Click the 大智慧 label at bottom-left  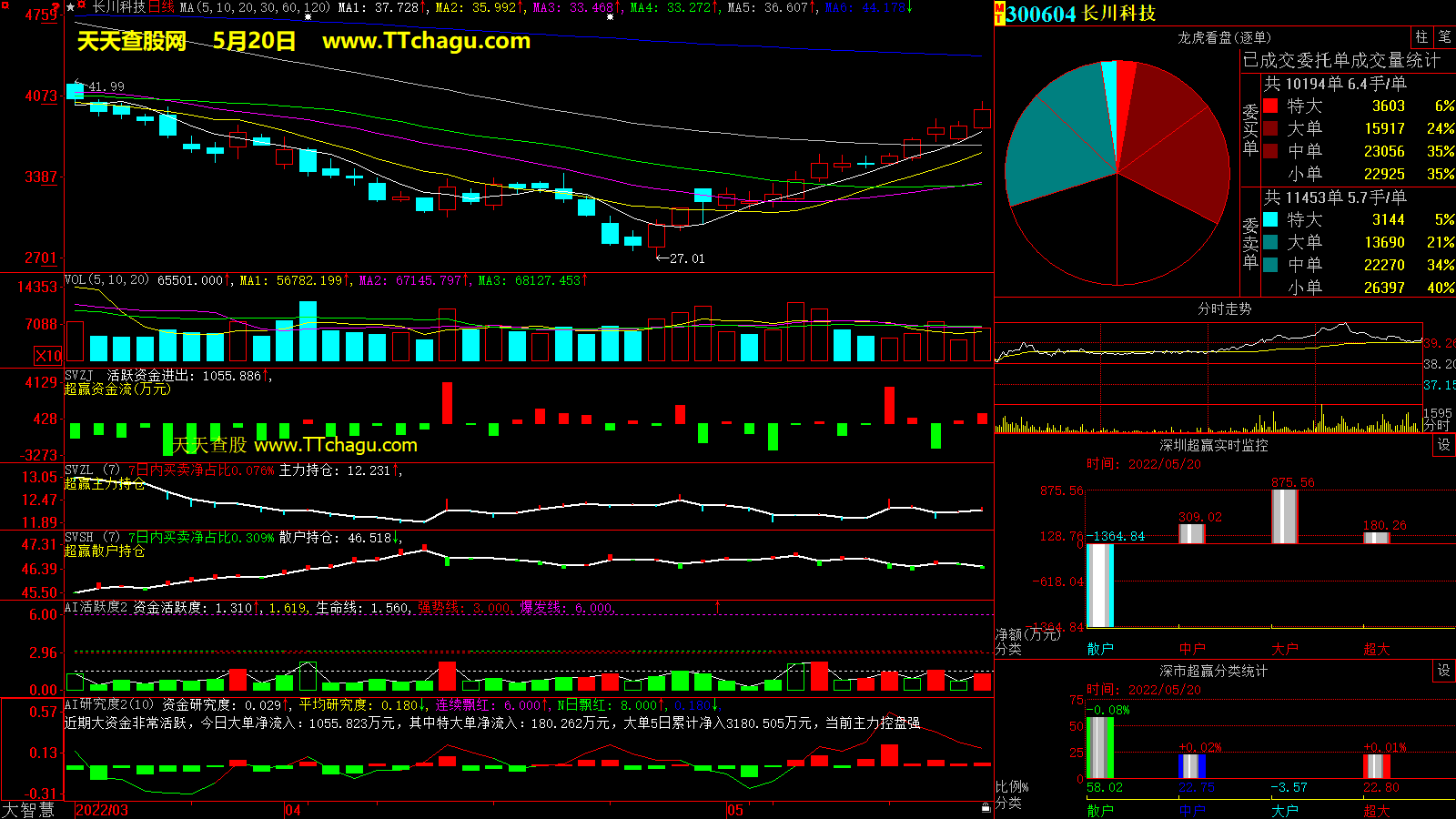[x=27, y=810]
